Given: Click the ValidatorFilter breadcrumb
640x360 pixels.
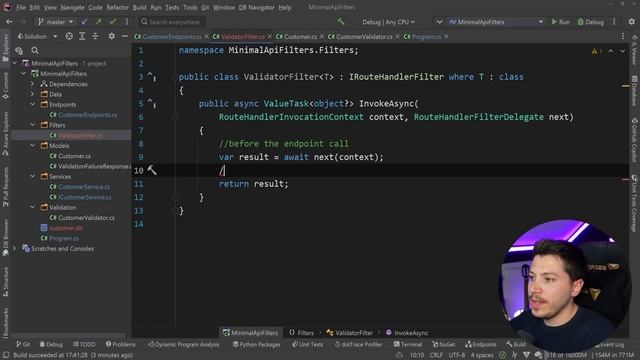Looking at the screenshot, I should 350,333.
